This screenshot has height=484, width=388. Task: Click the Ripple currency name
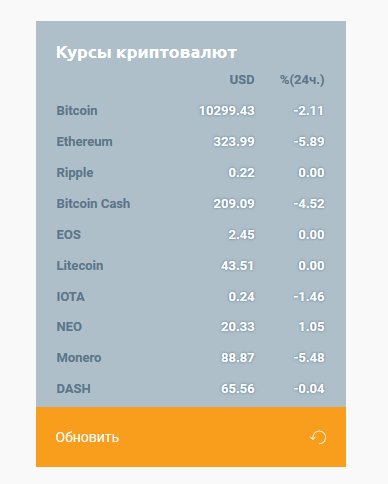(x=75, y=173)
